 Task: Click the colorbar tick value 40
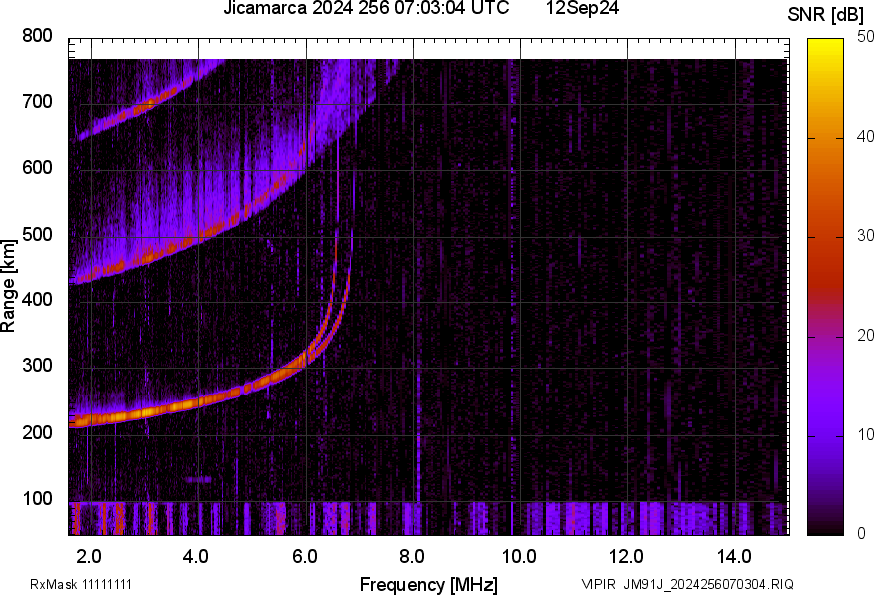click(x=865, y=136)
